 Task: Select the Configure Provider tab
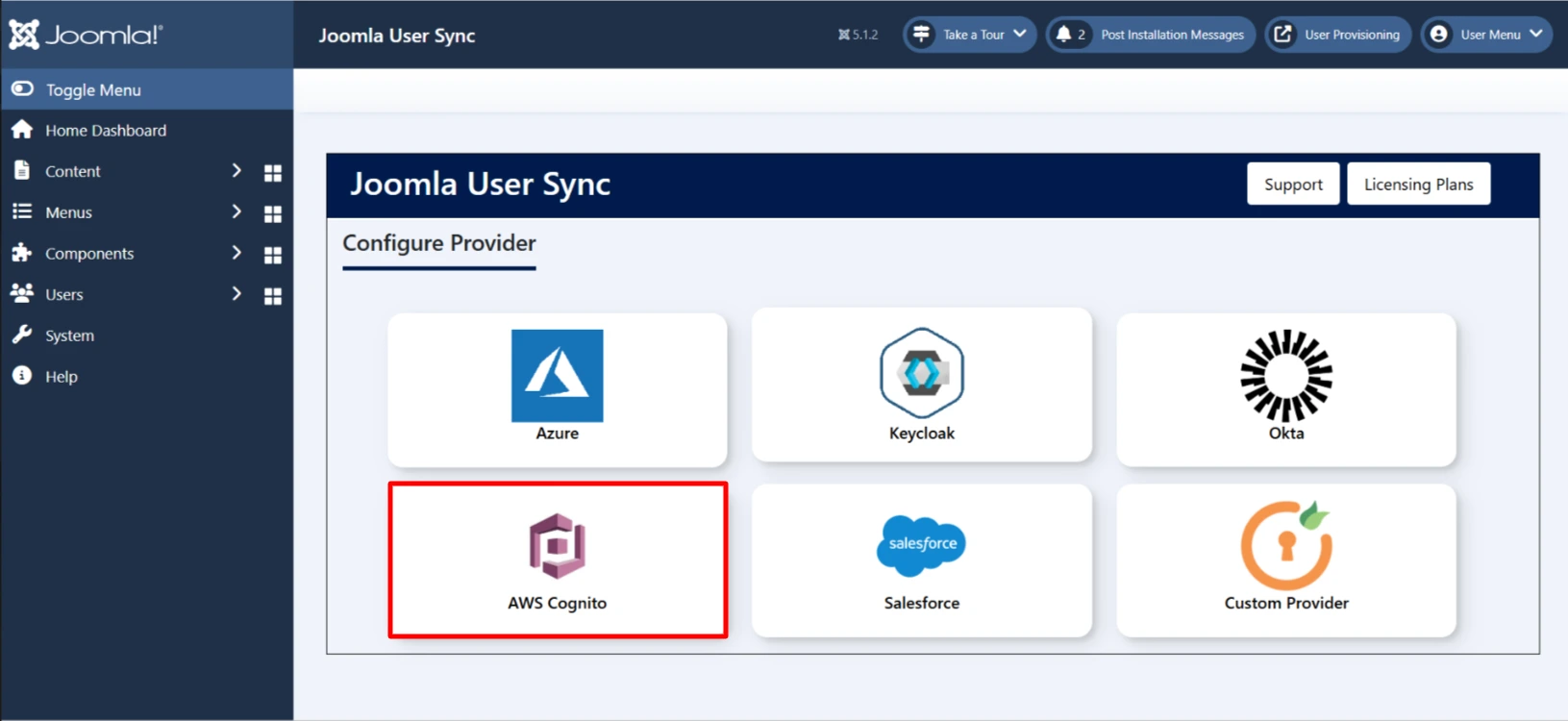(x=439, y=244)
